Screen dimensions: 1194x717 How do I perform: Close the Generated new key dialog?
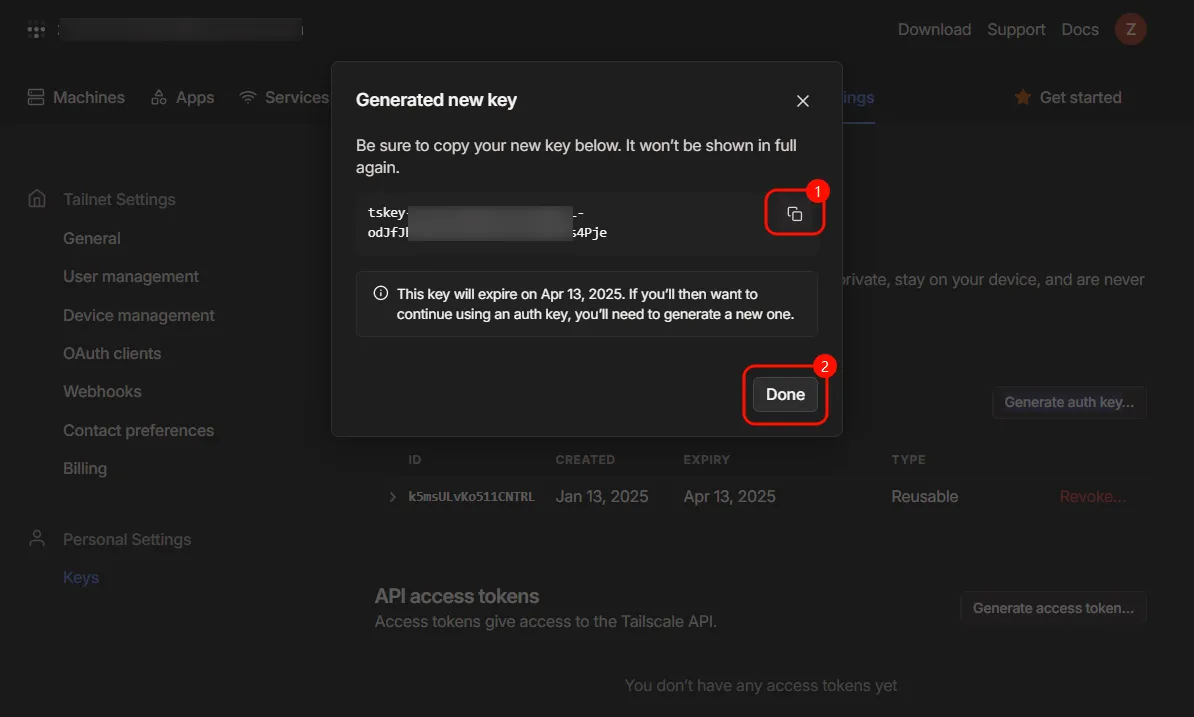802,101
